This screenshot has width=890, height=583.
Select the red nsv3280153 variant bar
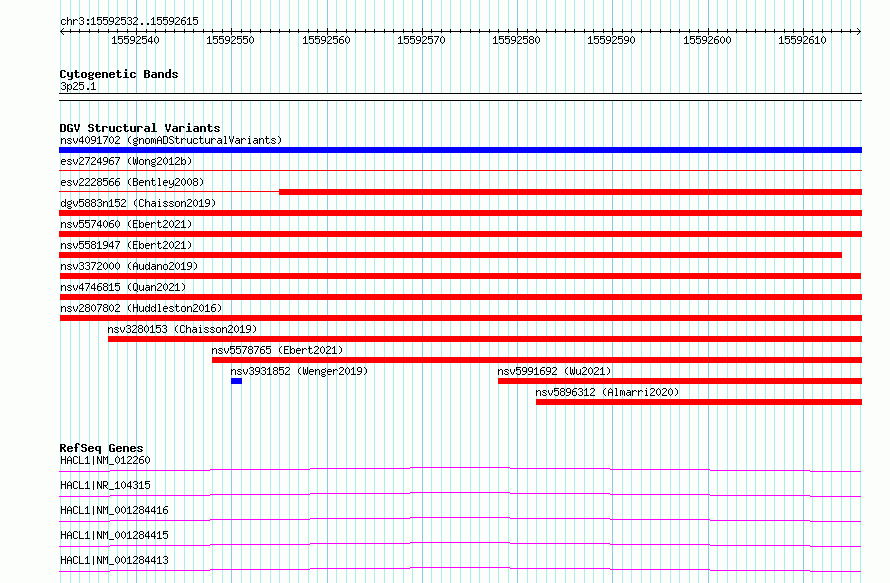485,339
